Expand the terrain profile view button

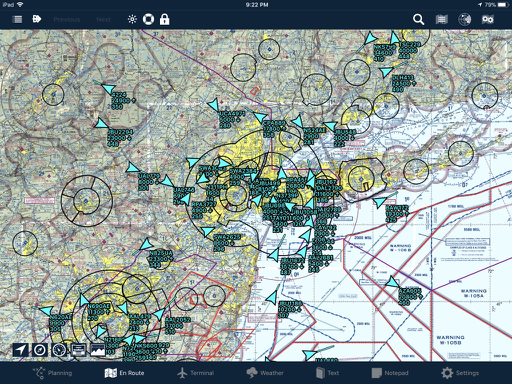98,350
